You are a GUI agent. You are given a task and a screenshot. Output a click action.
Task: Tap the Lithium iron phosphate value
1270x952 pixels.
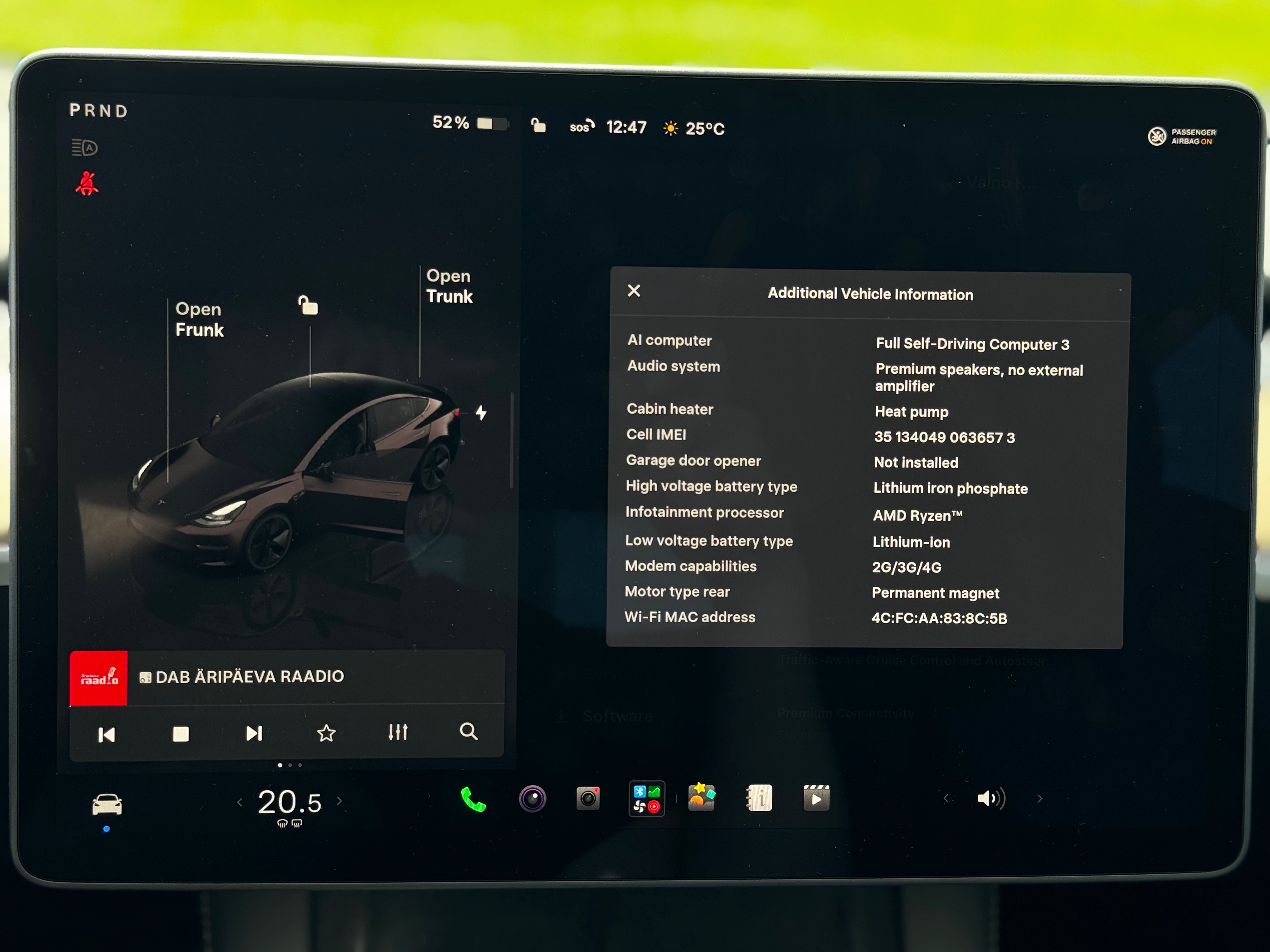951,489
